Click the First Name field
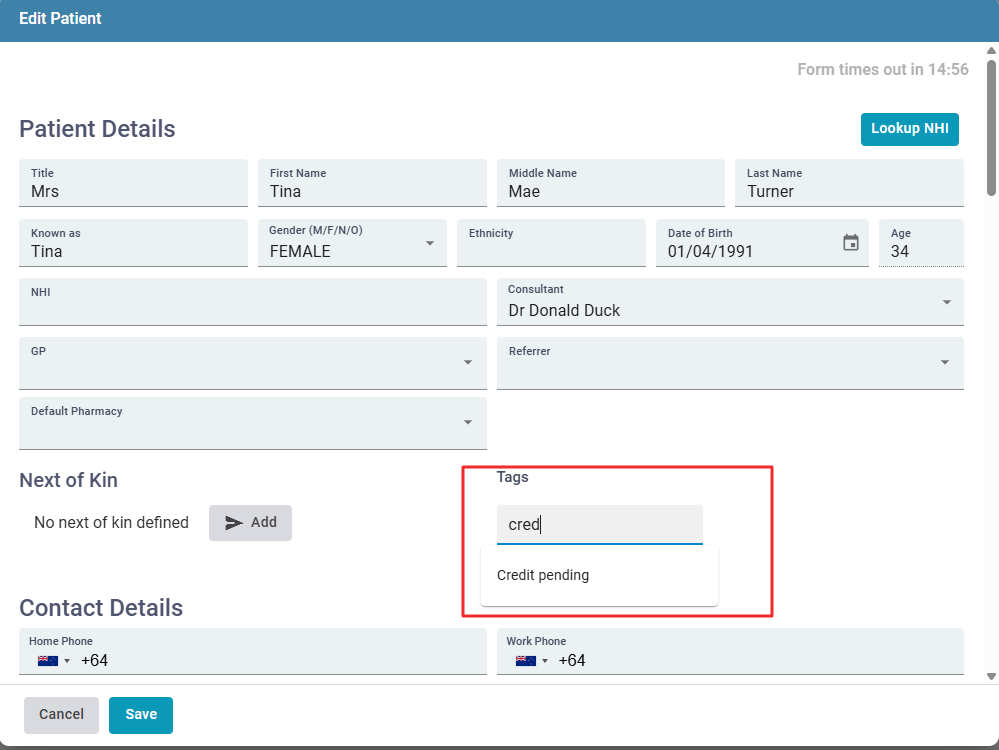 pos(371,191)
